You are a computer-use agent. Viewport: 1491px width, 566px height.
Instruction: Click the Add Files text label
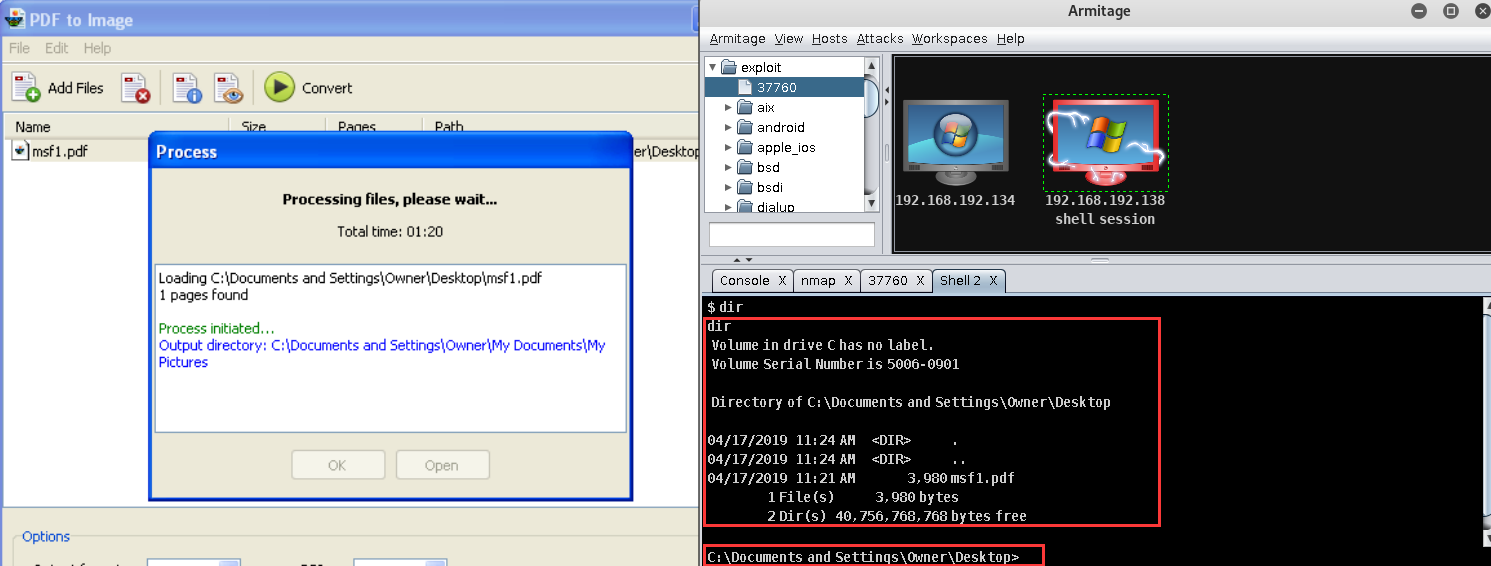coord(76,88)
